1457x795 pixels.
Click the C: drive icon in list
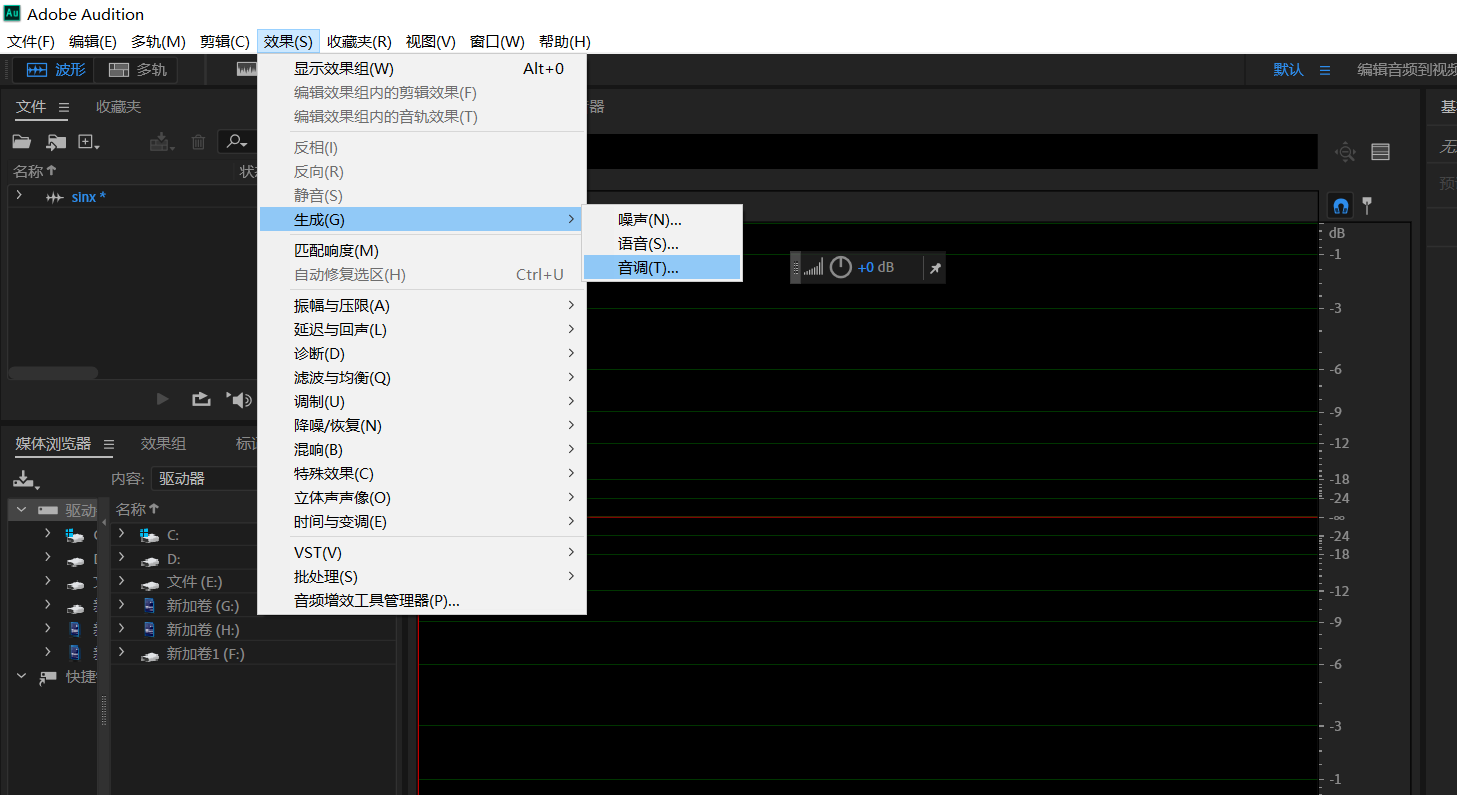149,535
